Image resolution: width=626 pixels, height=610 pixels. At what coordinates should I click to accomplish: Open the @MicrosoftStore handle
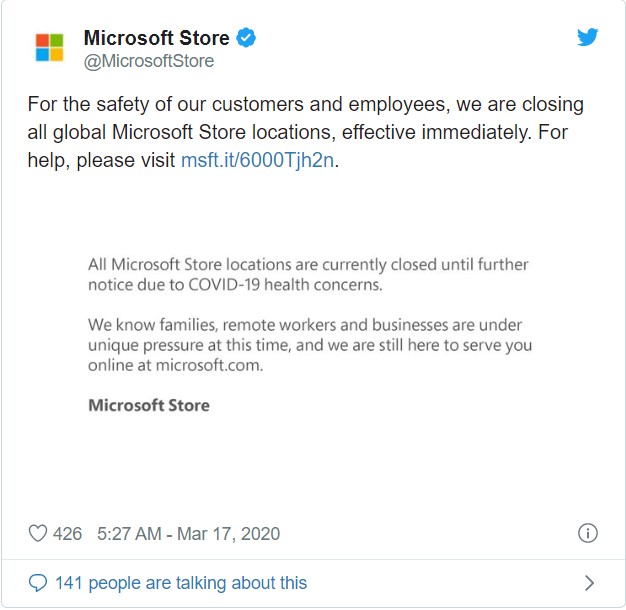click(149, 61)
